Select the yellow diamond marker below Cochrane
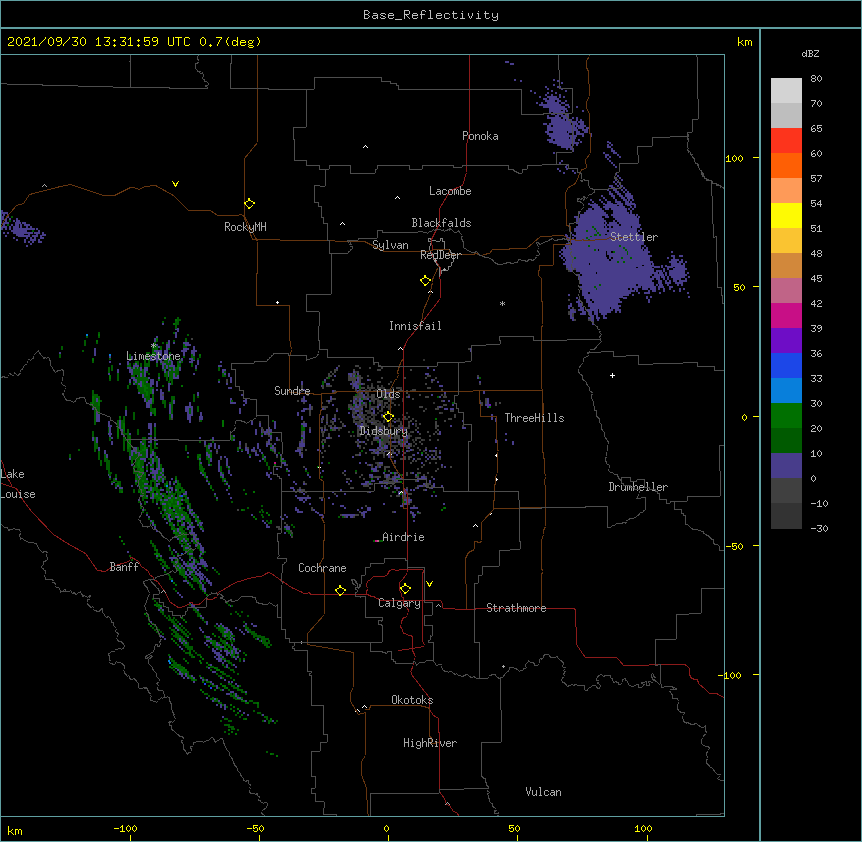Screen dimensions: 862x842 click(x=340, y=590)
